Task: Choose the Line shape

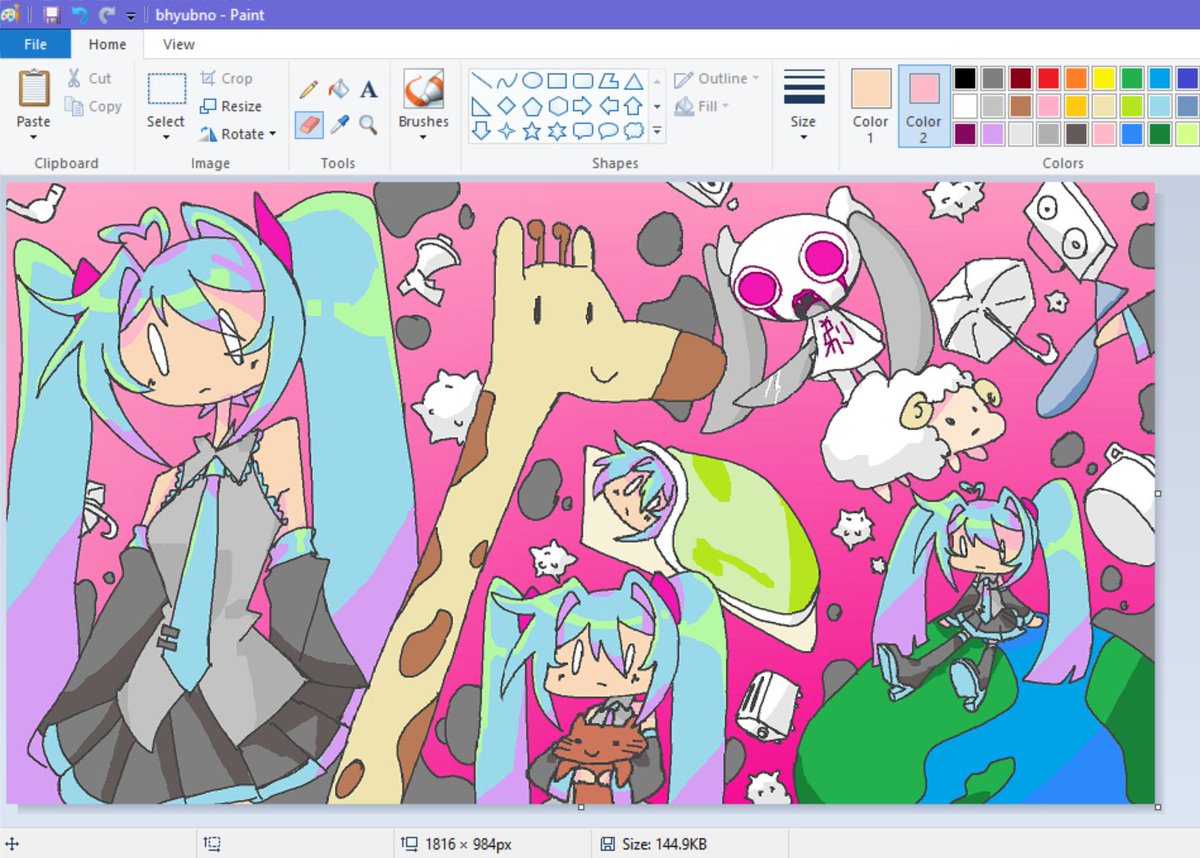Action: pyautogui.click(x=481, y=81)
